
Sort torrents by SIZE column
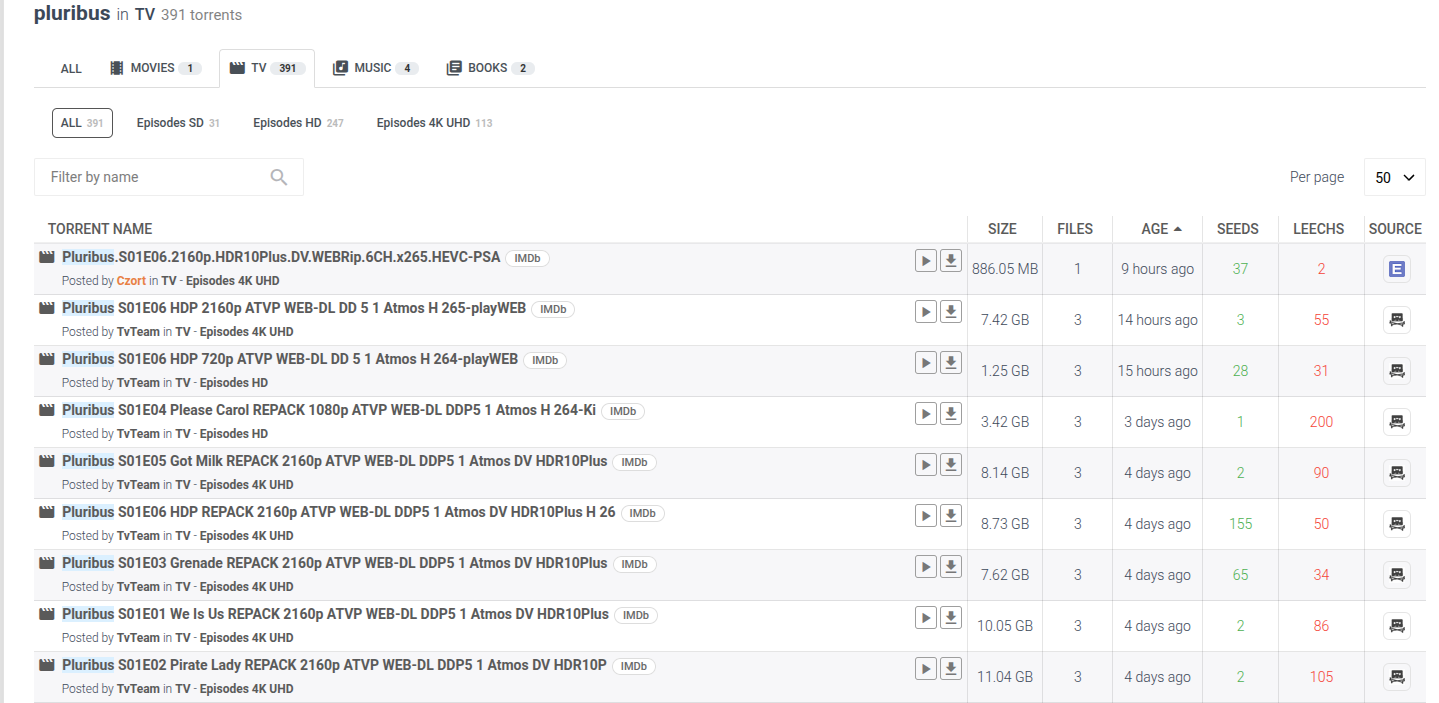(1002, 229)
